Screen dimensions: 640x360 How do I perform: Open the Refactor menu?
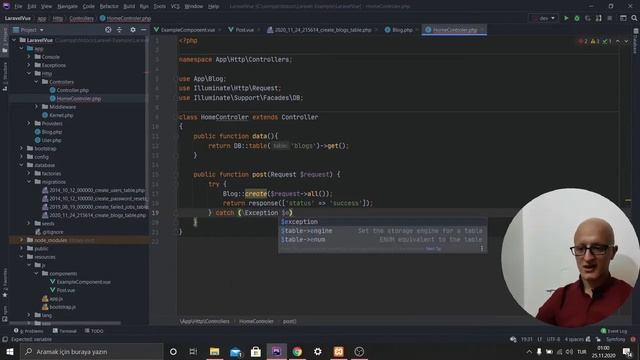pos(109,6)
